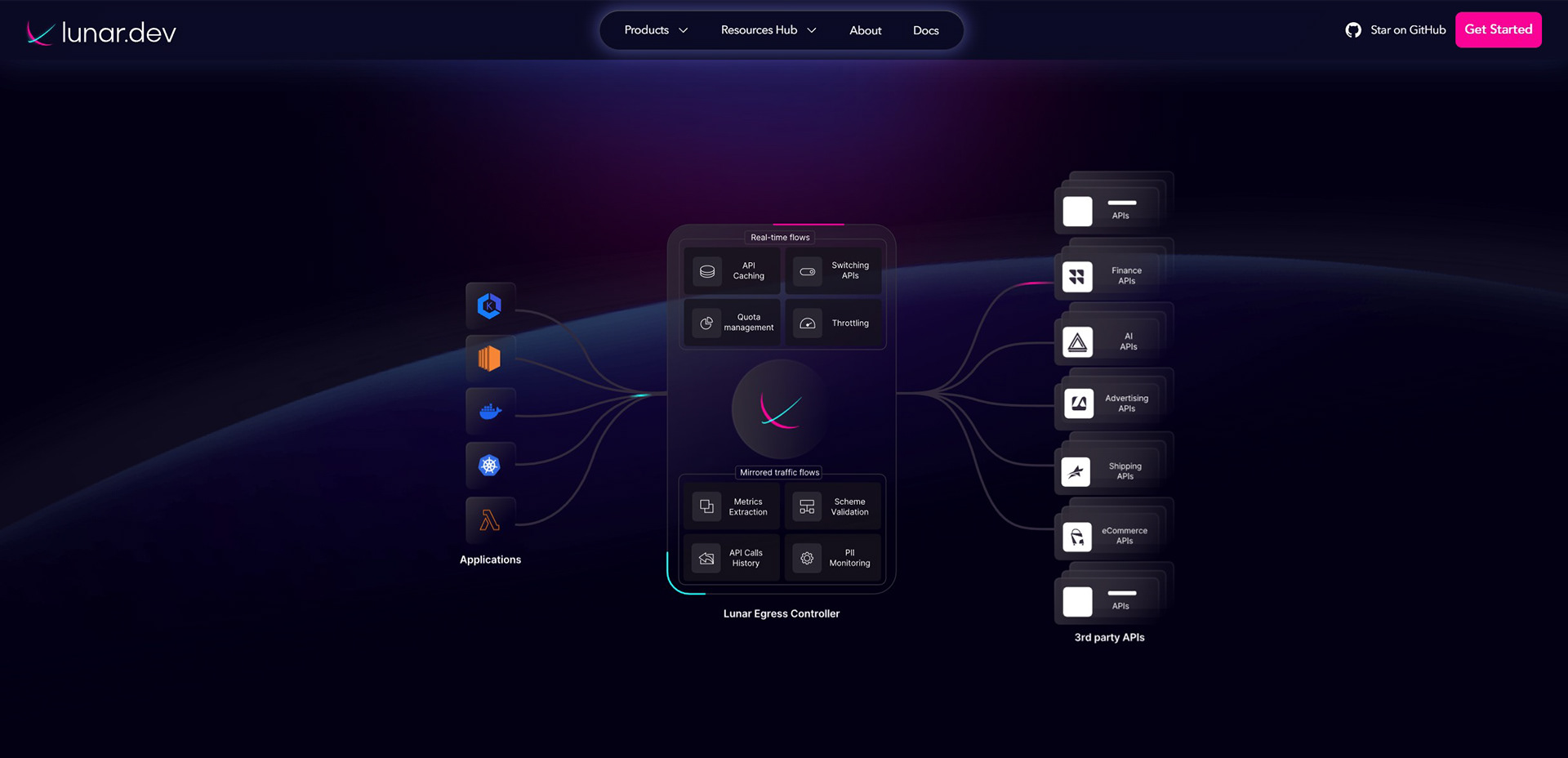Click the AI APIs triangle icon
This screenshot has height=758, width=1568.
click(x=1078, y=341)
